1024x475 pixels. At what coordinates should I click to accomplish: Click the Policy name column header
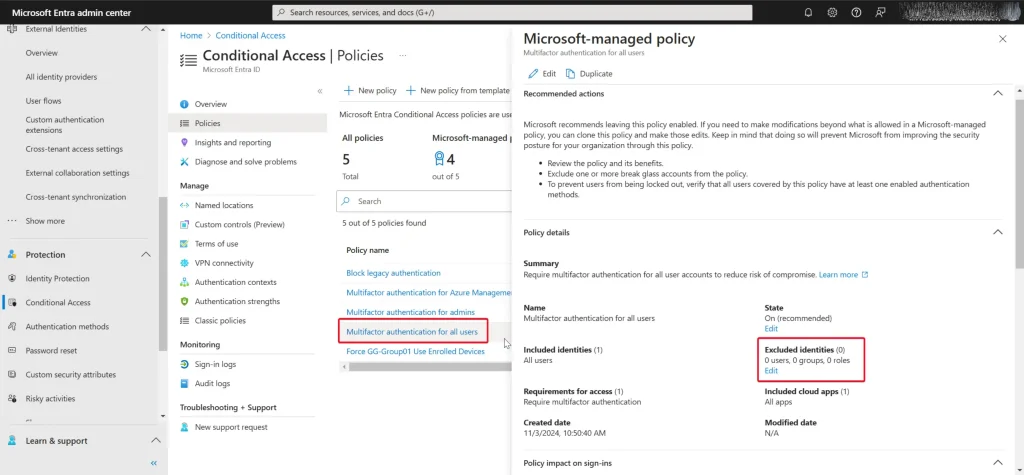[x=368, y=250]
